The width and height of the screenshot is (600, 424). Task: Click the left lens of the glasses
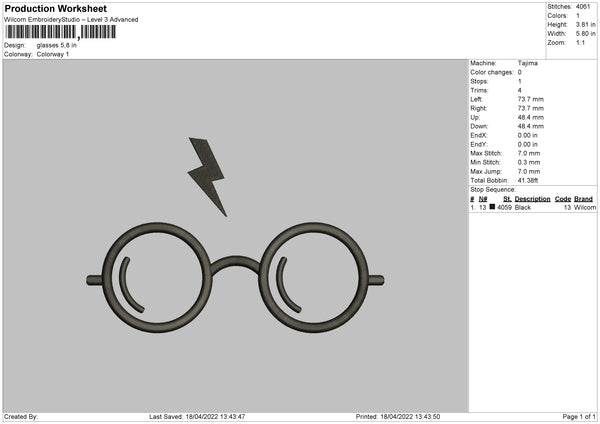point(157,277)
